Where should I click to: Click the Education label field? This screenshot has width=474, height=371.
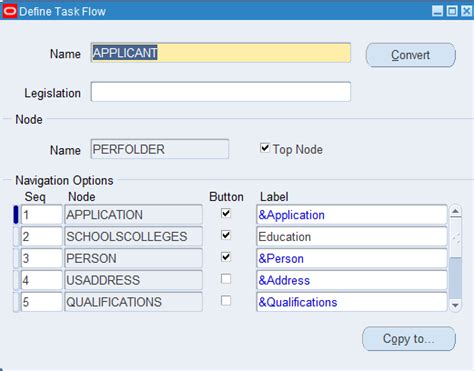[352, 237]
